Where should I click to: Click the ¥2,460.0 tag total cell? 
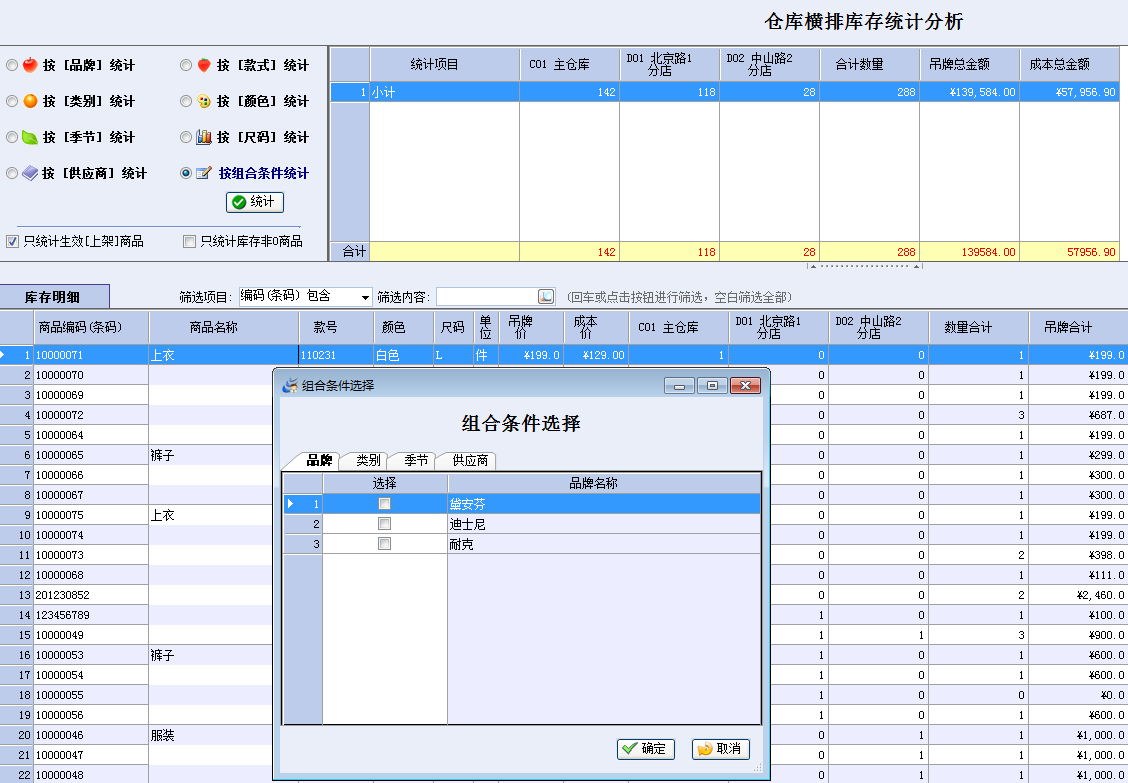click(1078, 595)
